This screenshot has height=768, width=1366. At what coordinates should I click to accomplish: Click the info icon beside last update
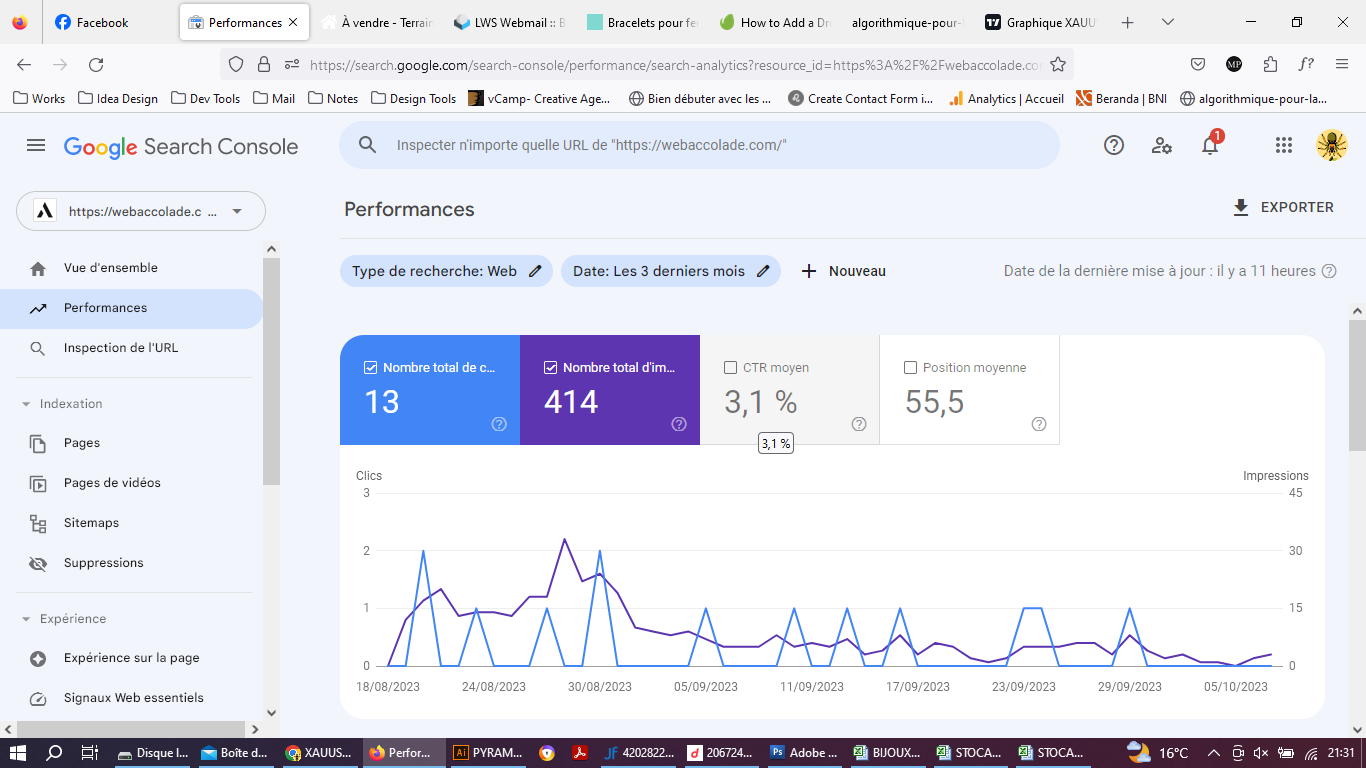(1329, 271)
